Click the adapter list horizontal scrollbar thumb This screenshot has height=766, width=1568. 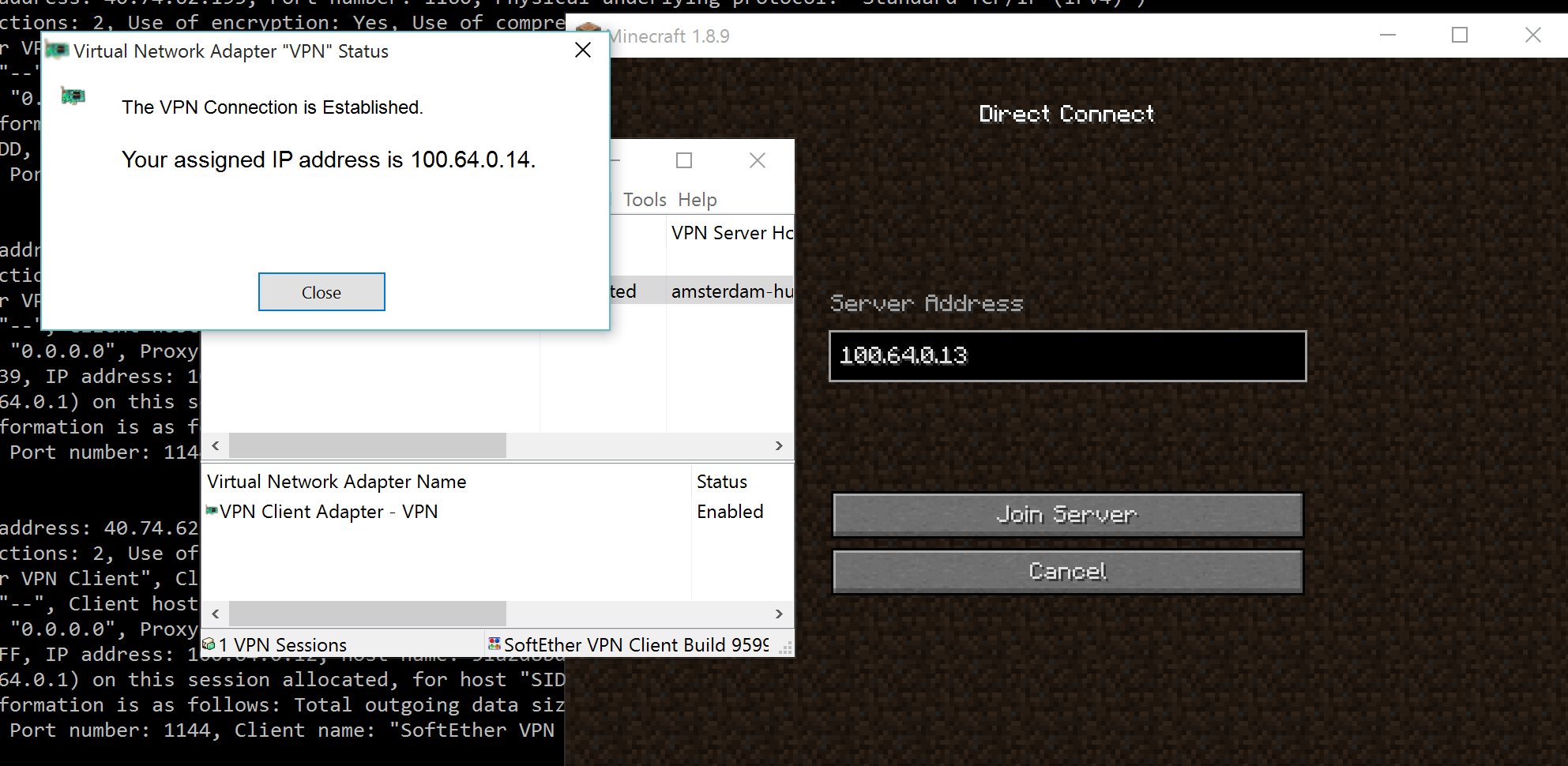[x=367, y=614]
